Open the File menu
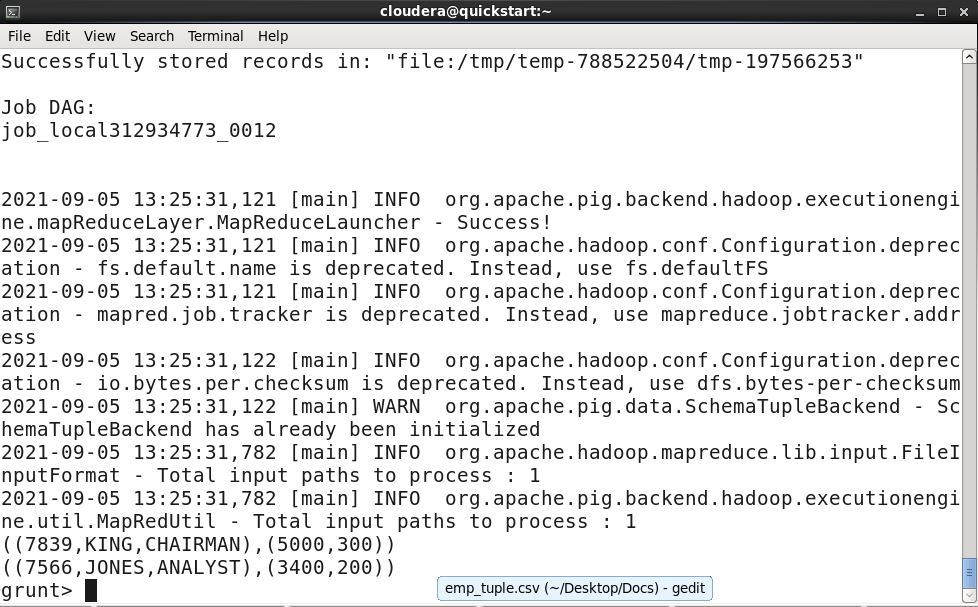 point(19,36)
